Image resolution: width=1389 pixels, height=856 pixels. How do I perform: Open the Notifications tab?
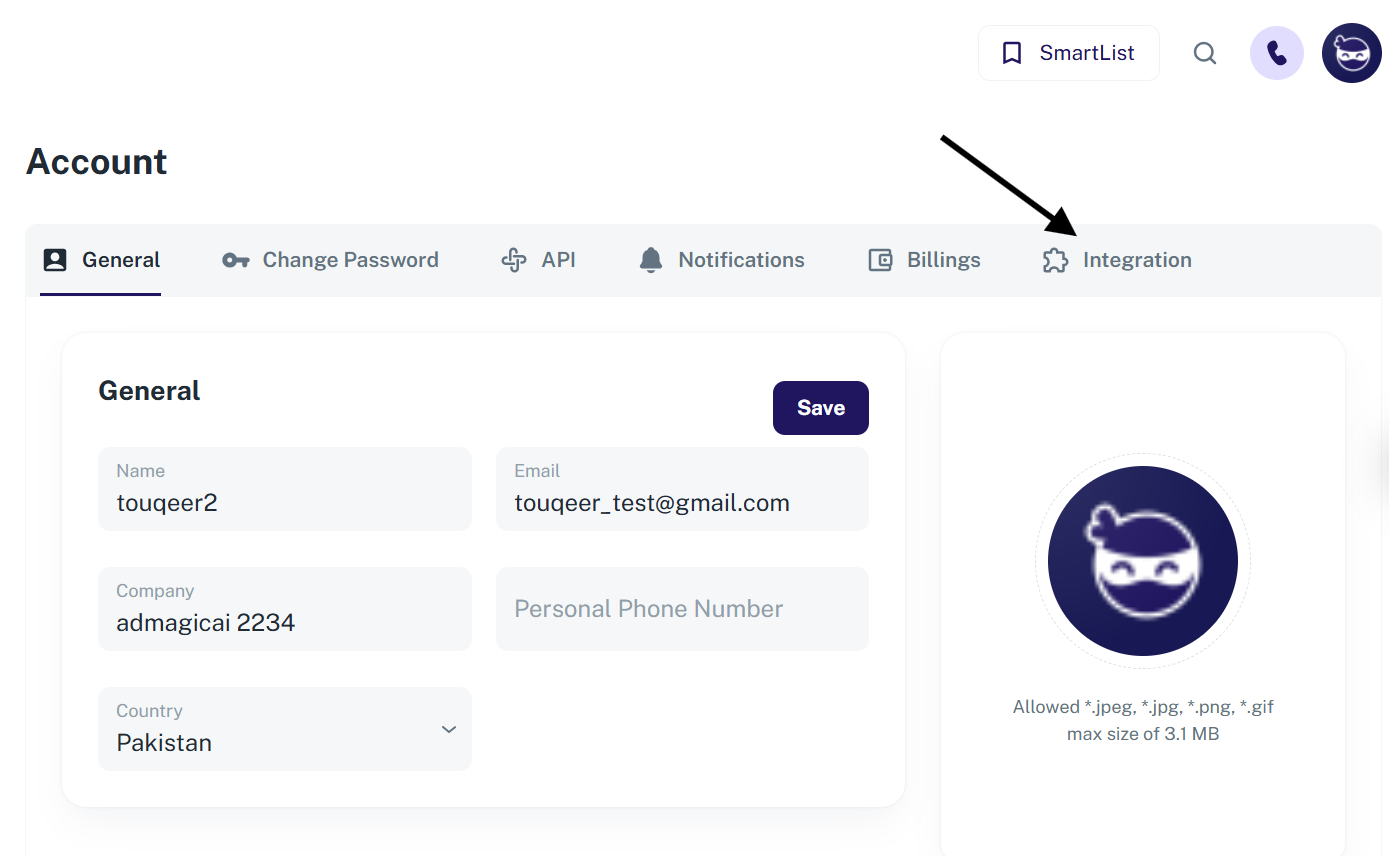(x=741, y=260)
